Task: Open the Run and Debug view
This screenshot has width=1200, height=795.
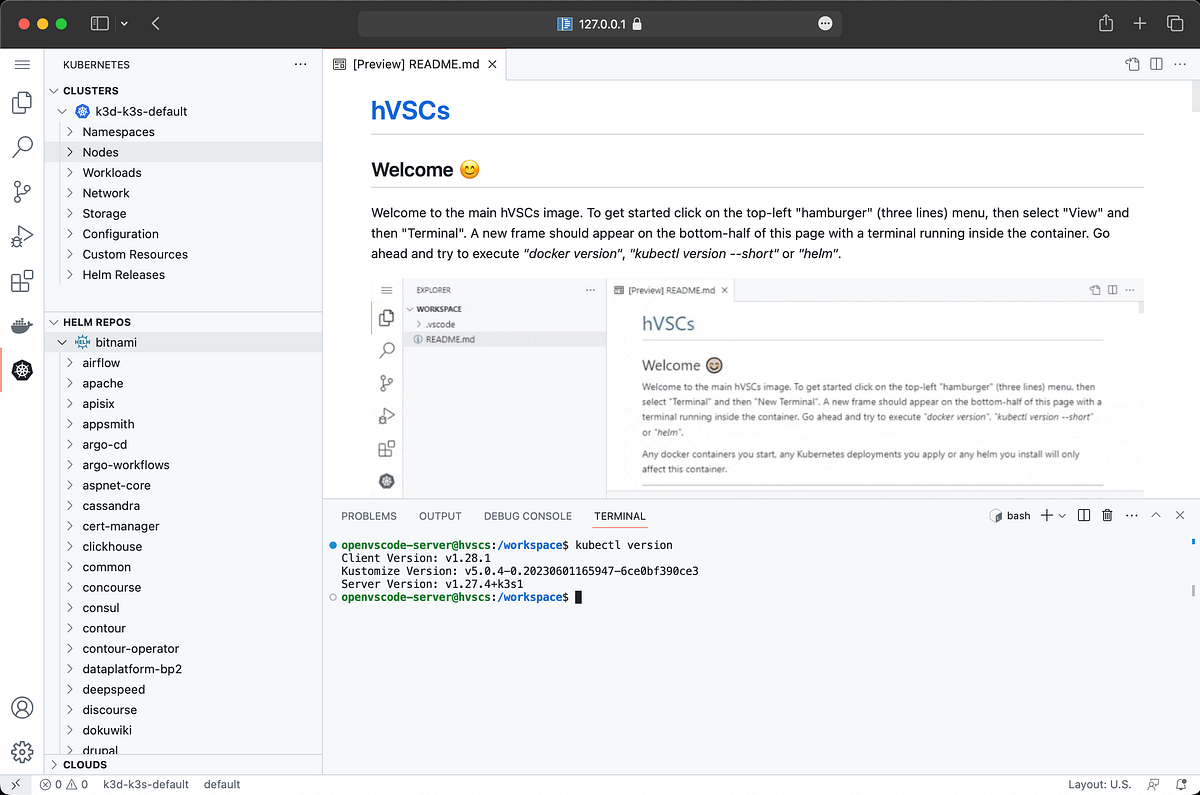Action: [22, 236]
